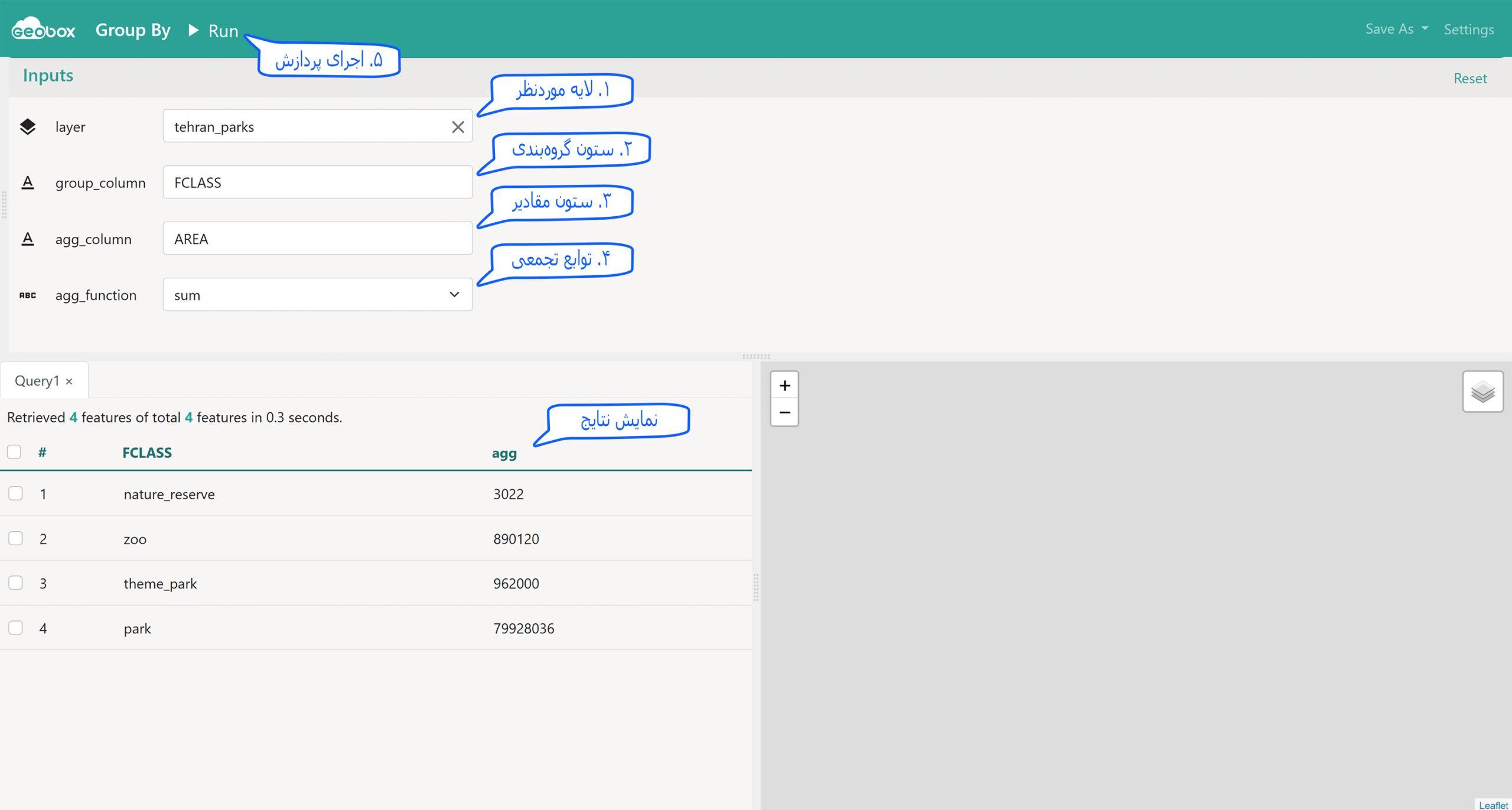The height and width of the screenshot is (810, 1512).
Task: Run the Group By process
Action: (x=213, y=31)
